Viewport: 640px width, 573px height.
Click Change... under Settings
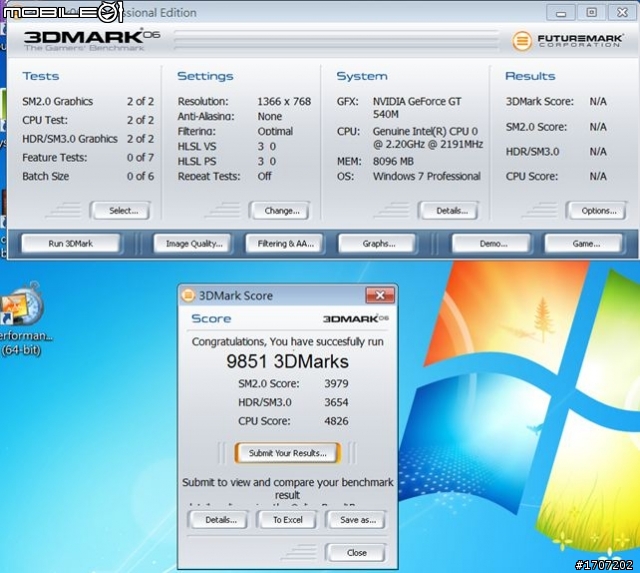pyautogui.click(x=279, y=211)
